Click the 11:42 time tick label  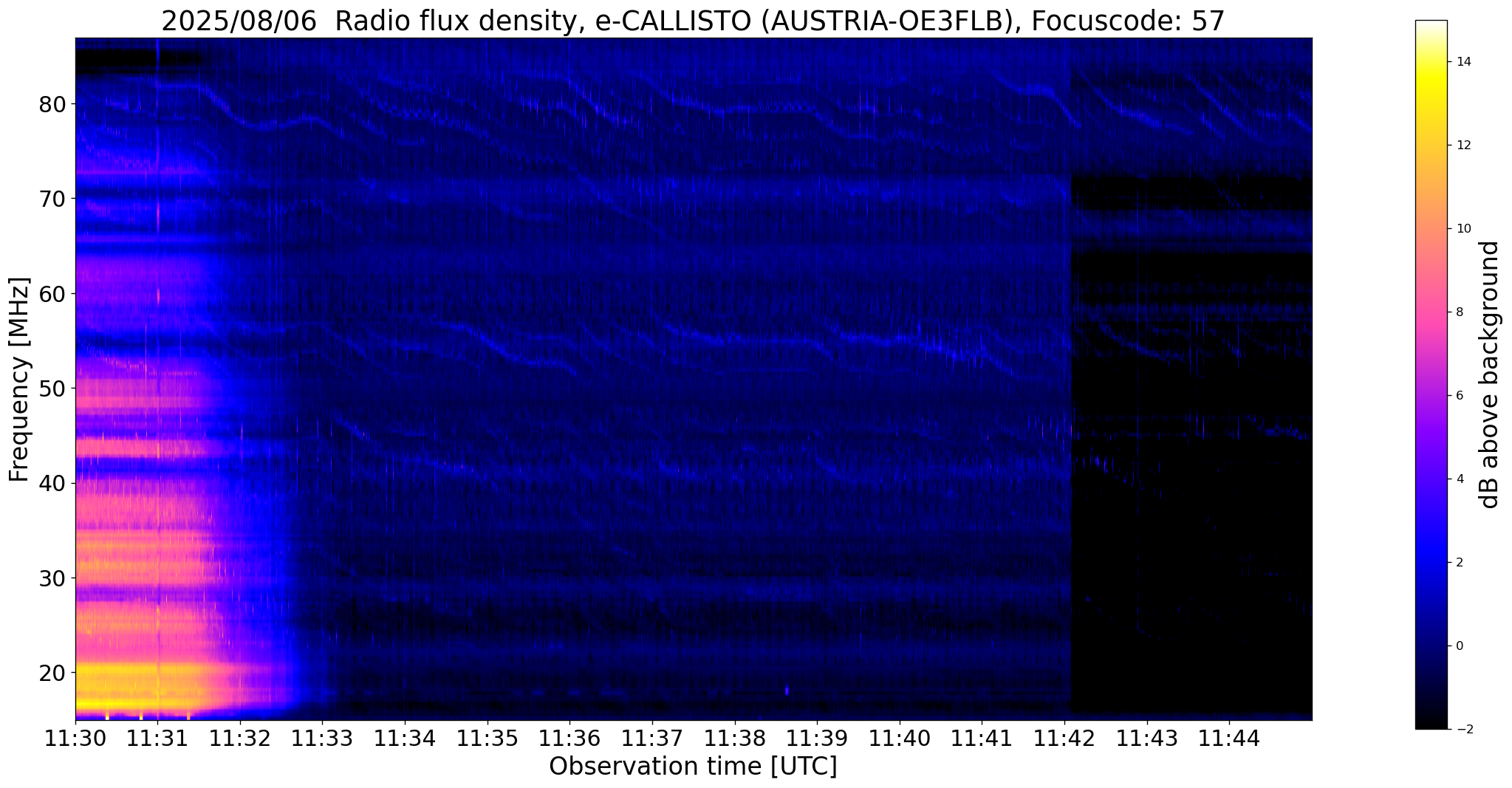point(1064,738)
